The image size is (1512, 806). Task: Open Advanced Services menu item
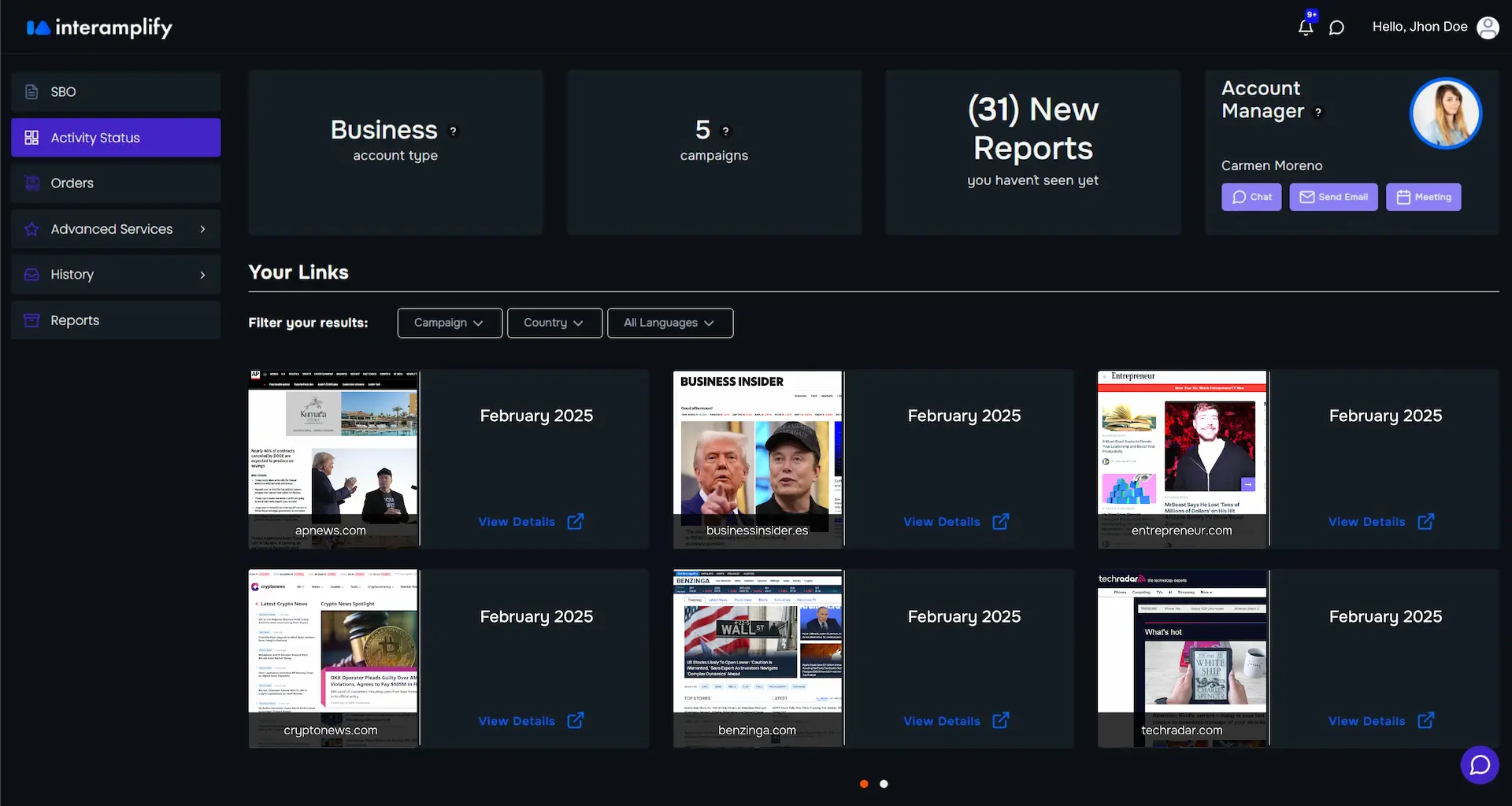pos(116,229)
